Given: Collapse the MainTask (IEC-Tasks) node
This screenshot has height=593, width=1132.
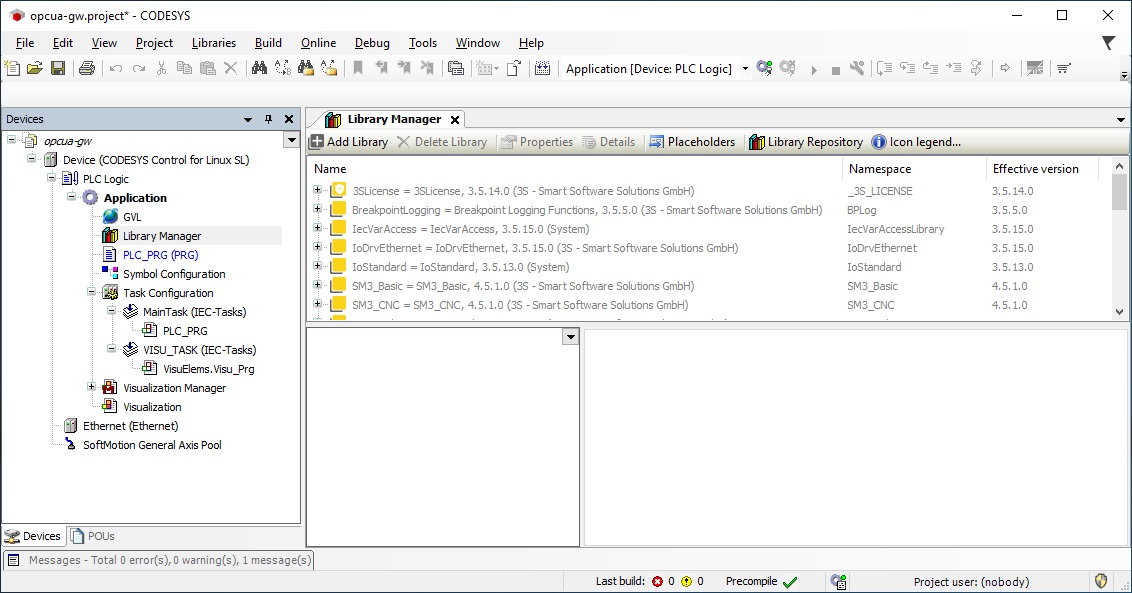Looking at the screenshot, I should click(x=112, y=311).
